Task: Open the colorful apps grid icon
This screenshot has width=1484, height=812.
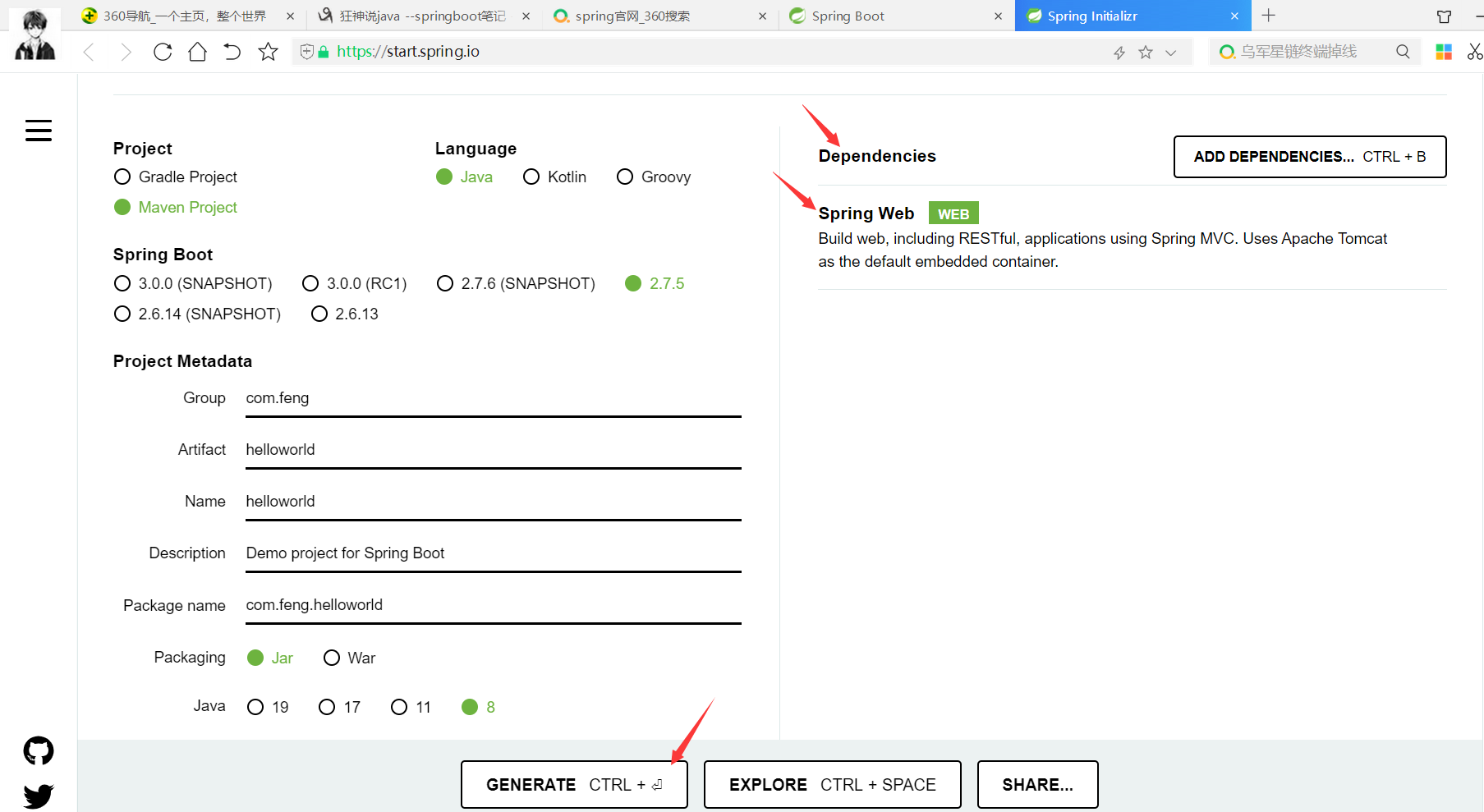Action: (1444, 52)
